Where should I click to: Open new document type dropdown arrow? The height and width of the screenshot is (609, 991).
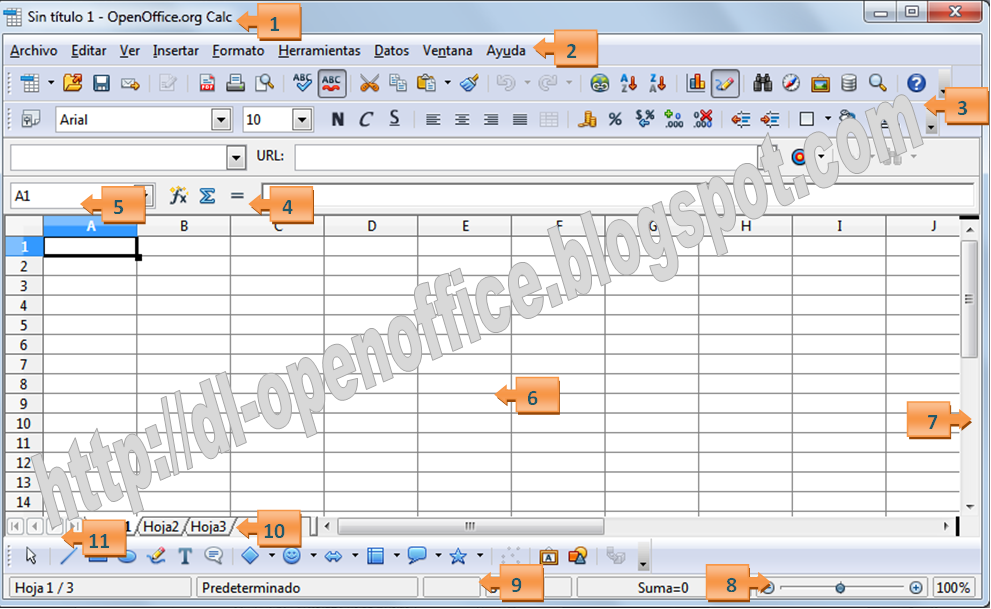51,83
